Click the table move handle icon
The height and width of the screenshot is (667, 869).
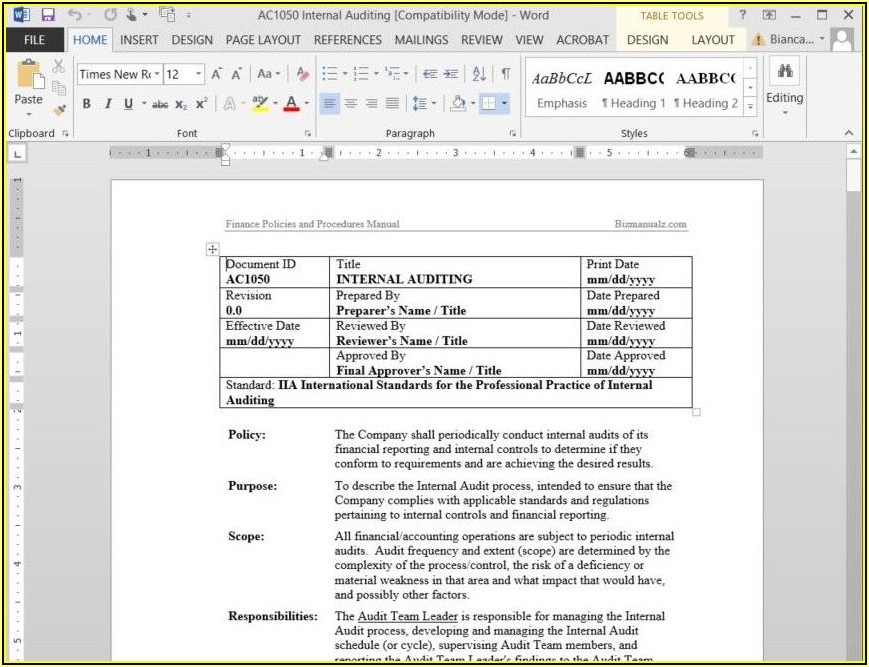tap(213, 249)
